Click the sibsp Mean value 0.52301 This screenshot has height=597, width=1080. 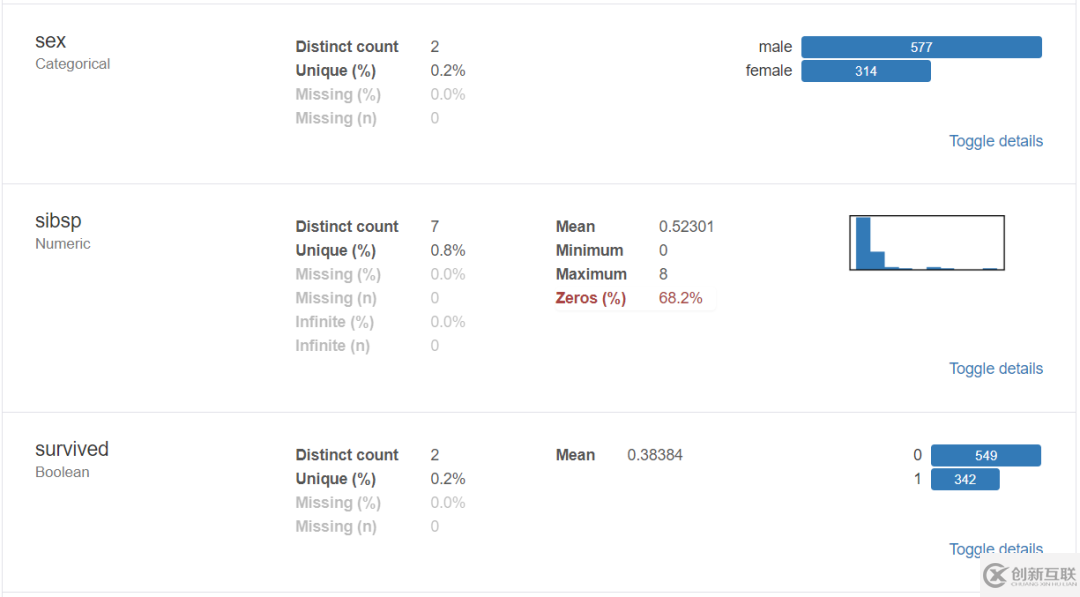click(x=686, y=227)
